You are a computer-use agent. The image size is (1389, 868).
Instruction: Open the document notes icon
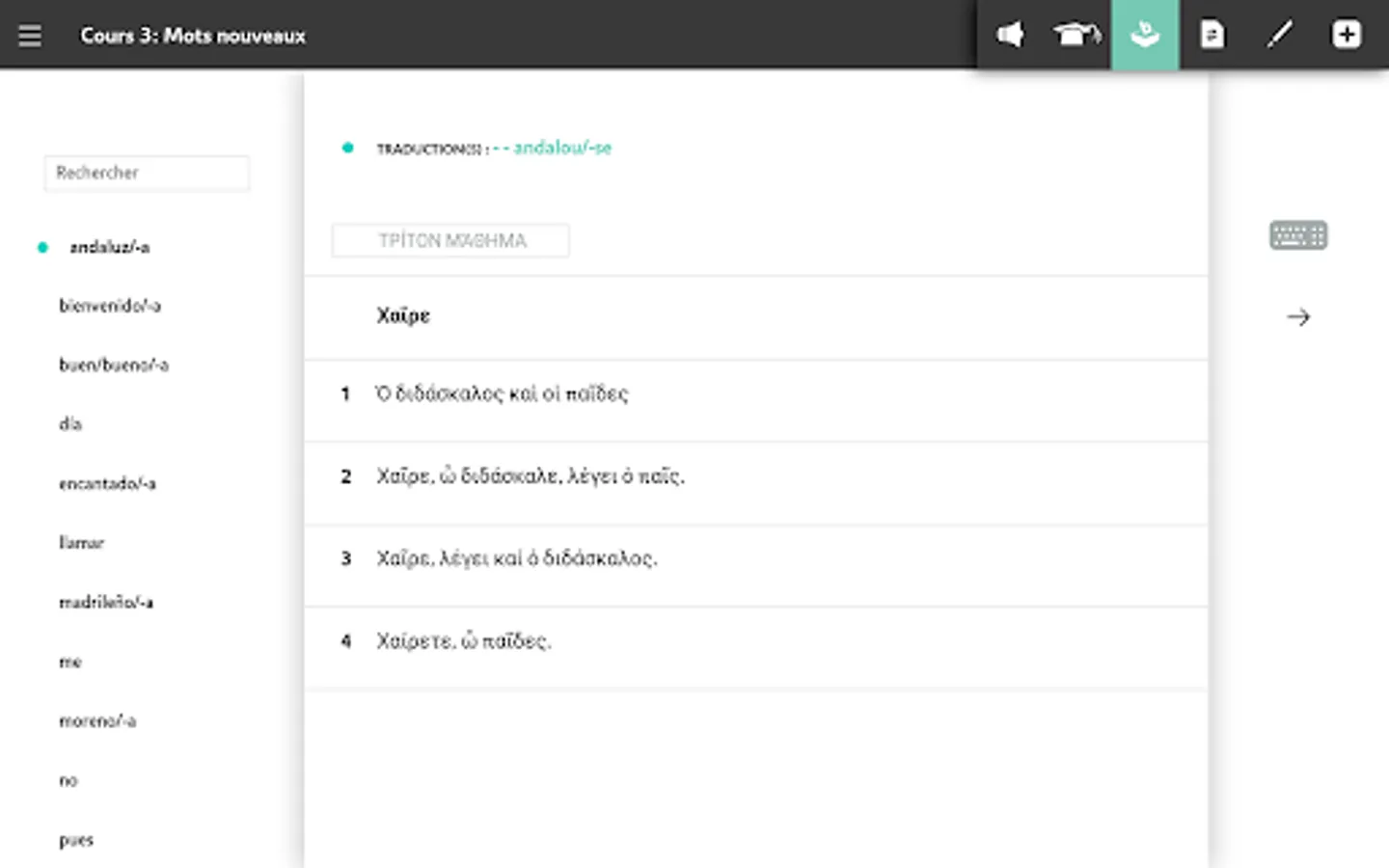click(x=1212, y=36)
